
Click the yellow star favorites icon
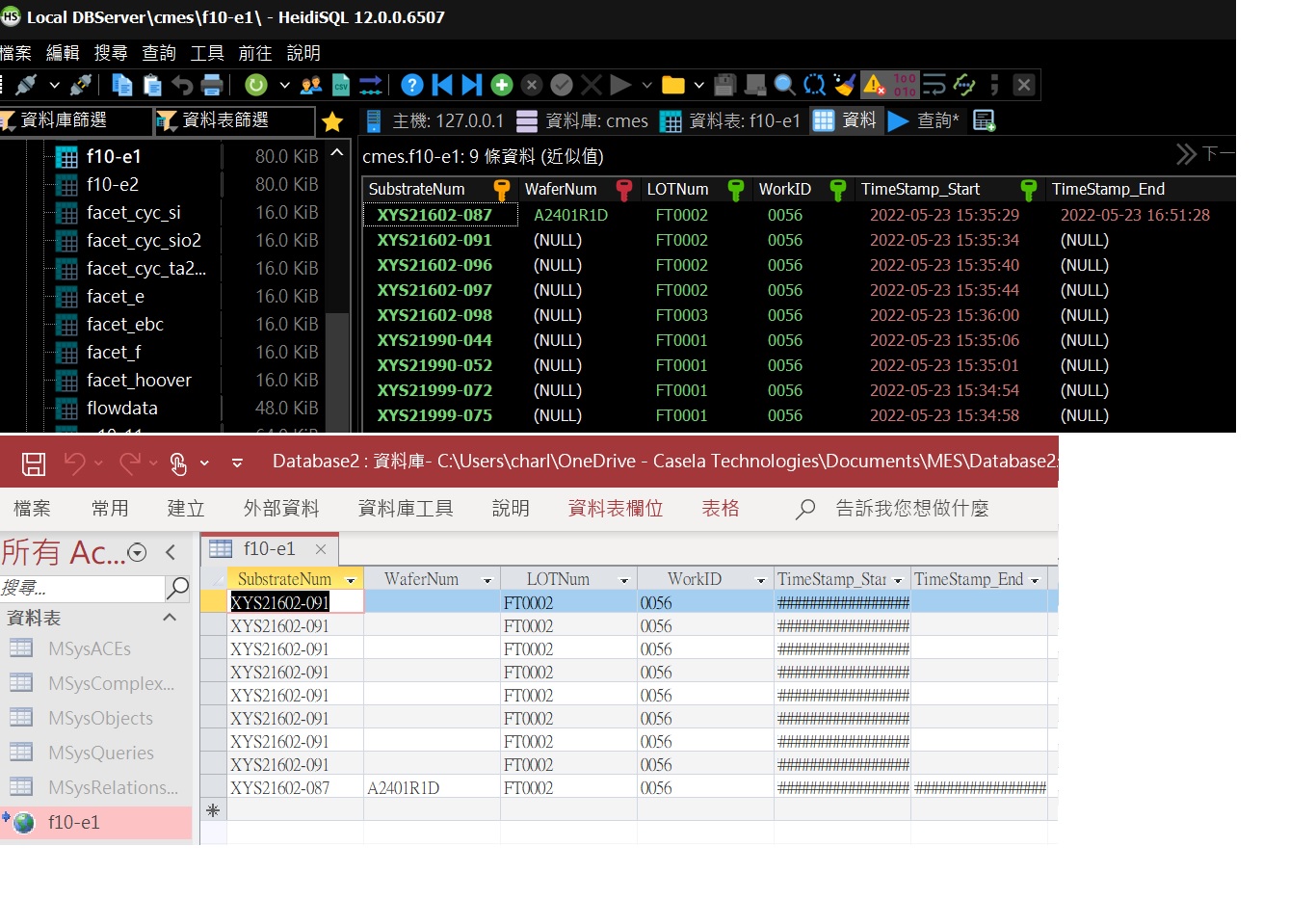(x=332, y=121)
